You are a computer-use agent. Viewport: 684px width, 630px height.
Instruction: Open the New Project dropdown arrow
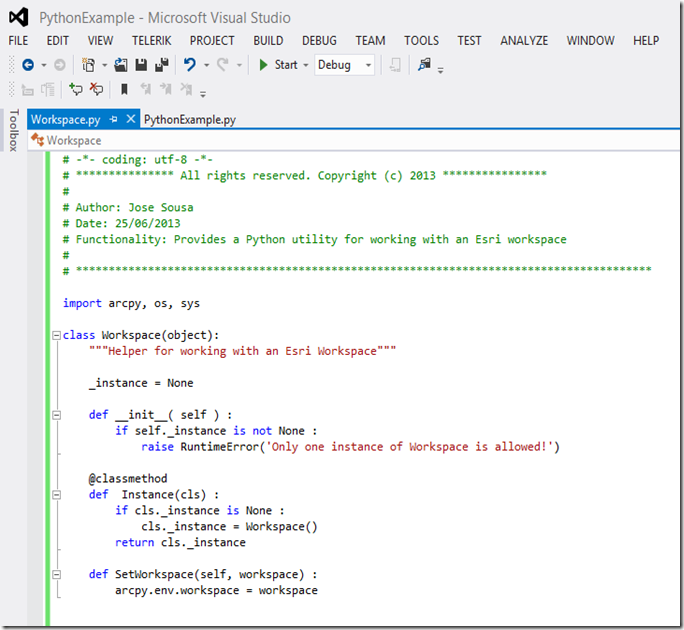(105, 65)
